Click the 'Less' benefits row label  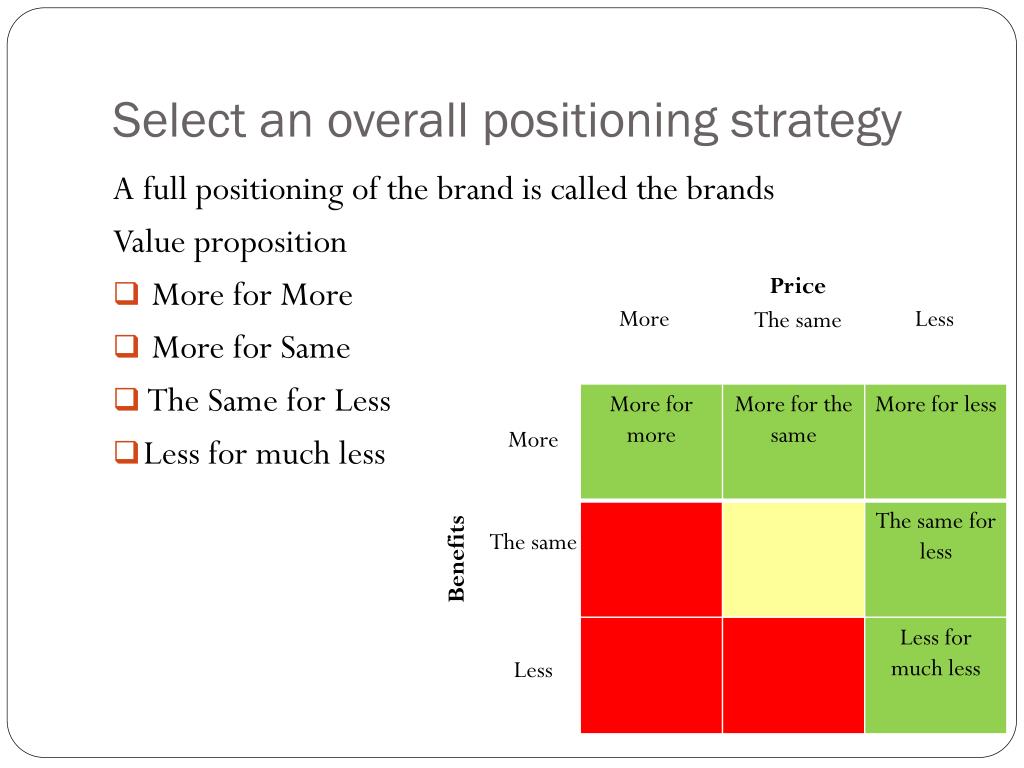(x=533, y=670)
